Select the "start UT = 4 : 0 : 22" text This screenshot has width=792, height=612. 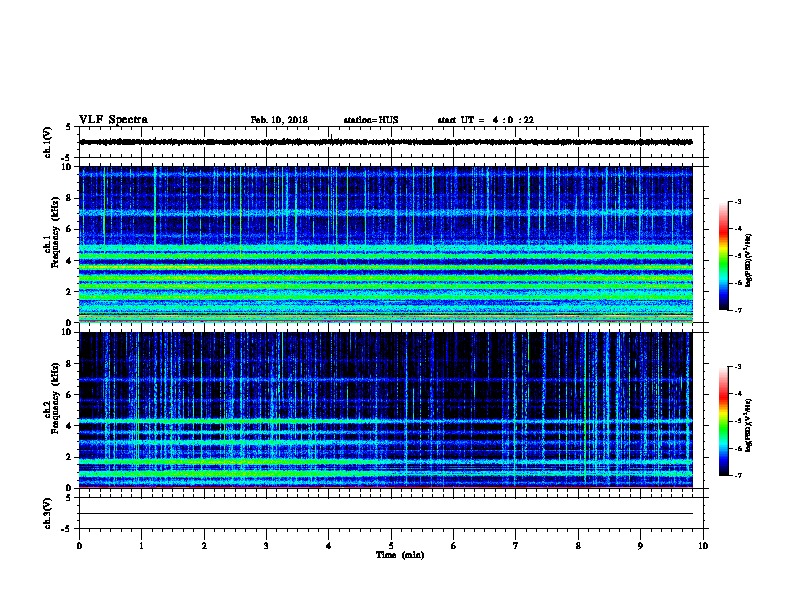pyautogui.click(x=485, y=120)
